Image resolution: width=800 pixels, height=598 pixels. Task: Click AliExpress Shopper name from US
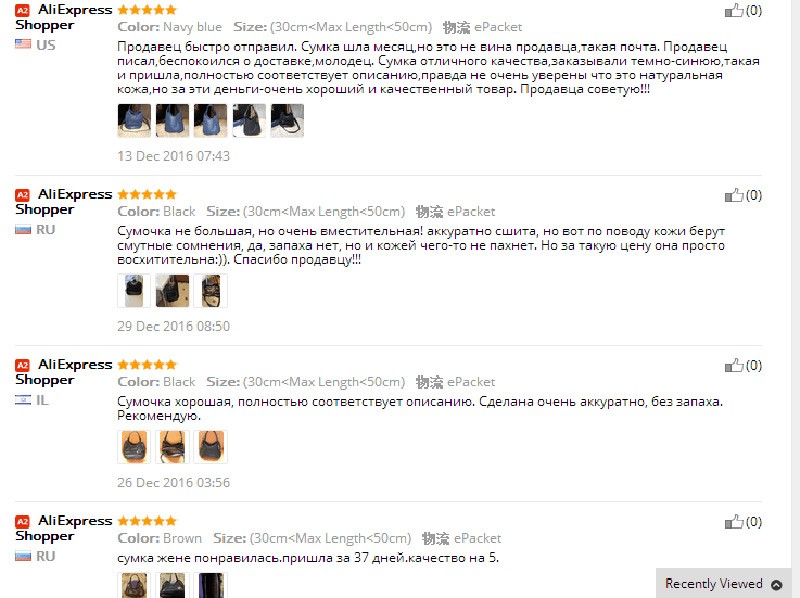point(63,17)
